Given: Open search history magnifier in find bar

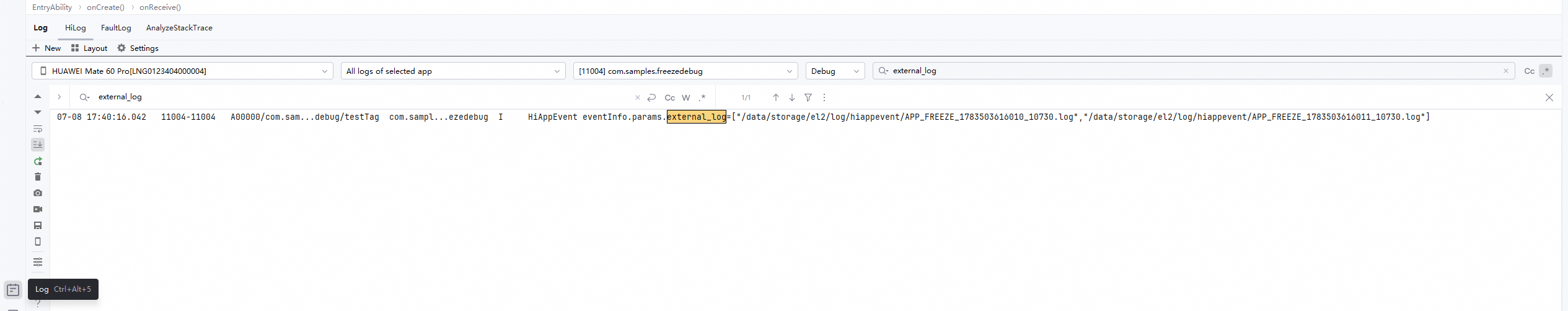Looking at the screenshot, I should click(85, 97).
